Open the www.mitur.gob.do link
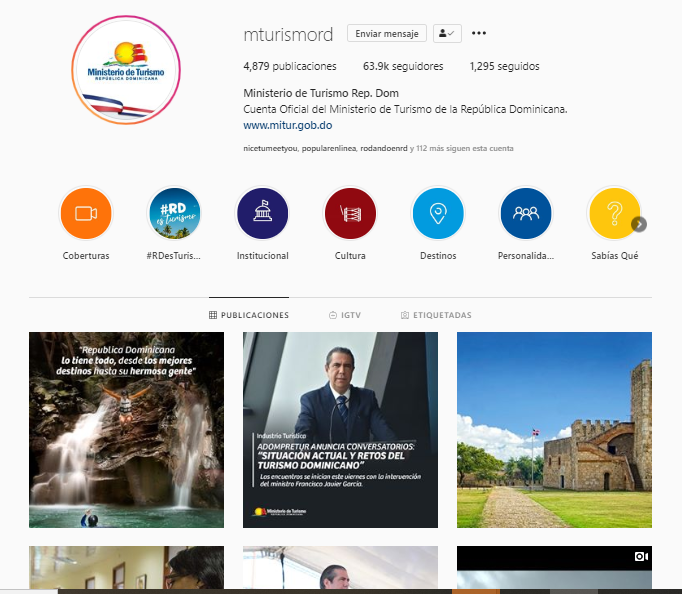 tap(288, 125)
